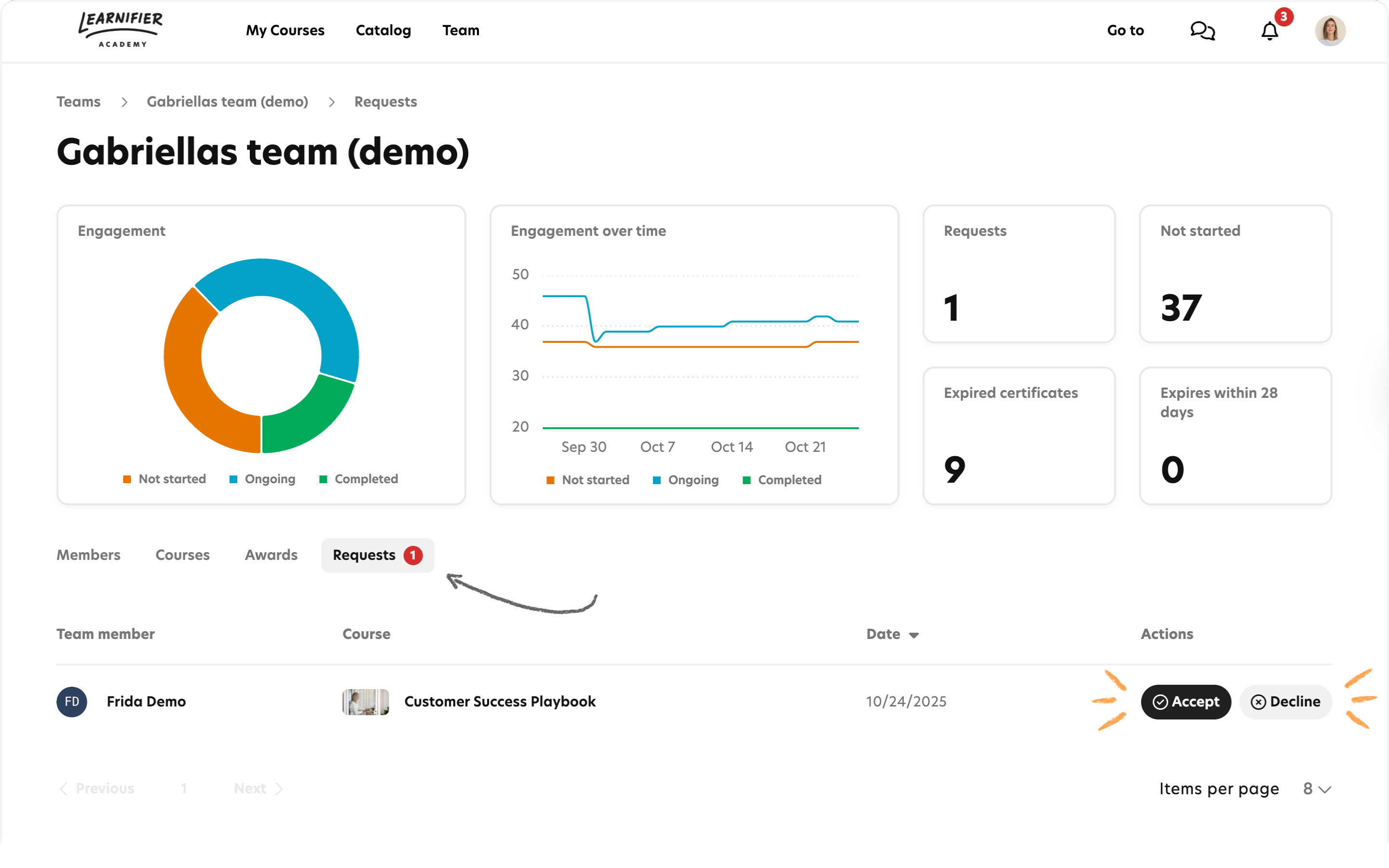Go to Teams breadcrumb link
This screenshot has height=868, width=1389.
pos(79,102)
